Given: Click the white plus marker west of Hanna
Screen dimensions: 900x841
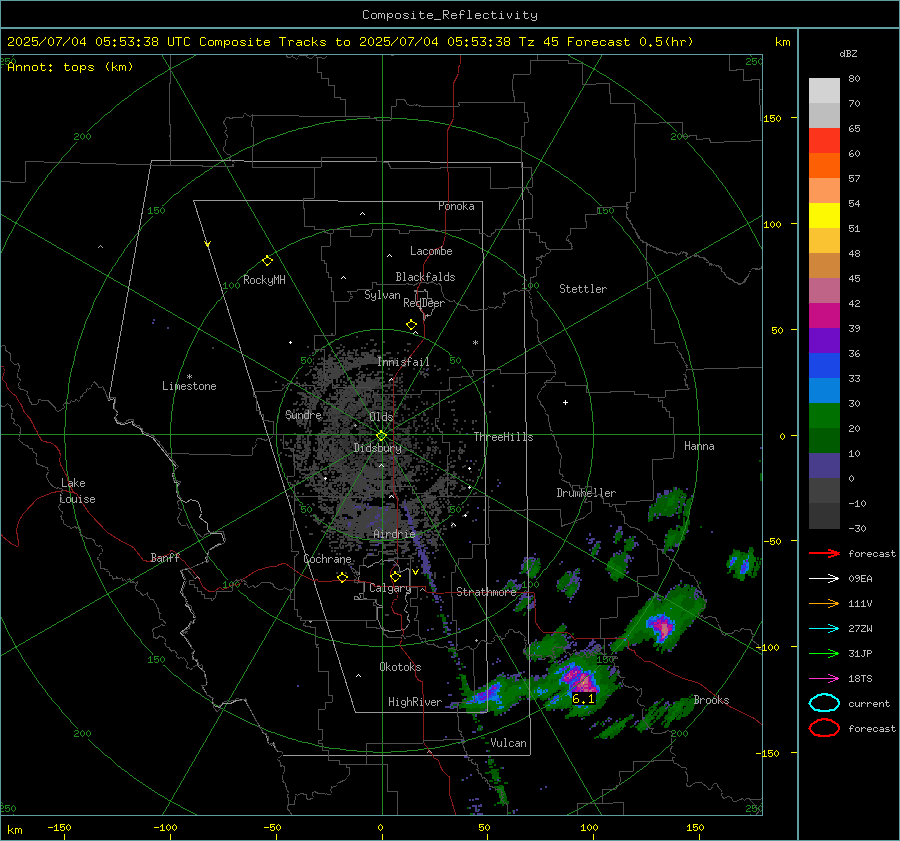Looking at the screenshot, I should [565, 402].
